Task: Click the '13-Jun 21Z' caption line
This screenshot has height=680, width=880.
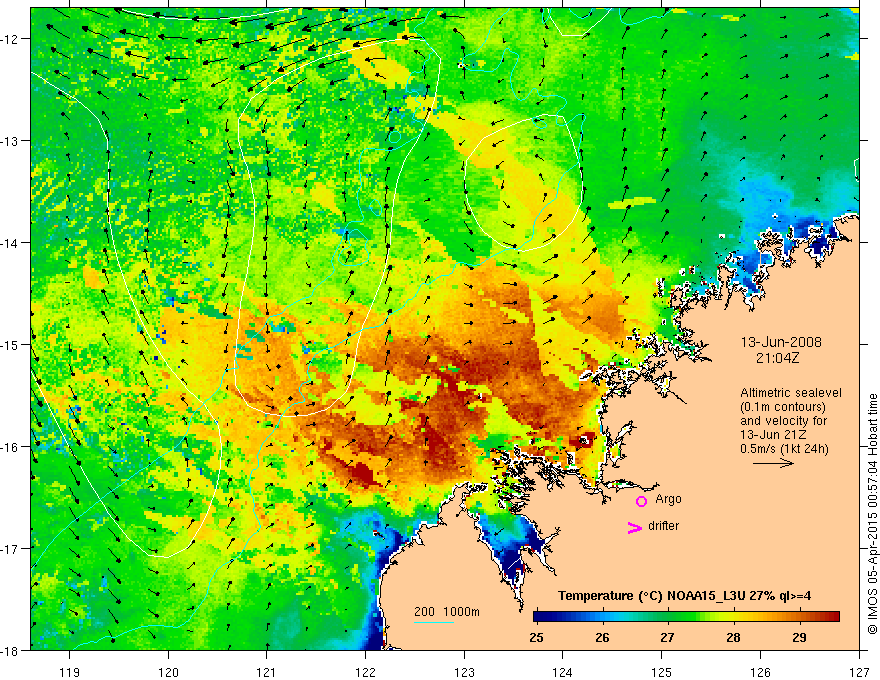Action: point(772,435)
